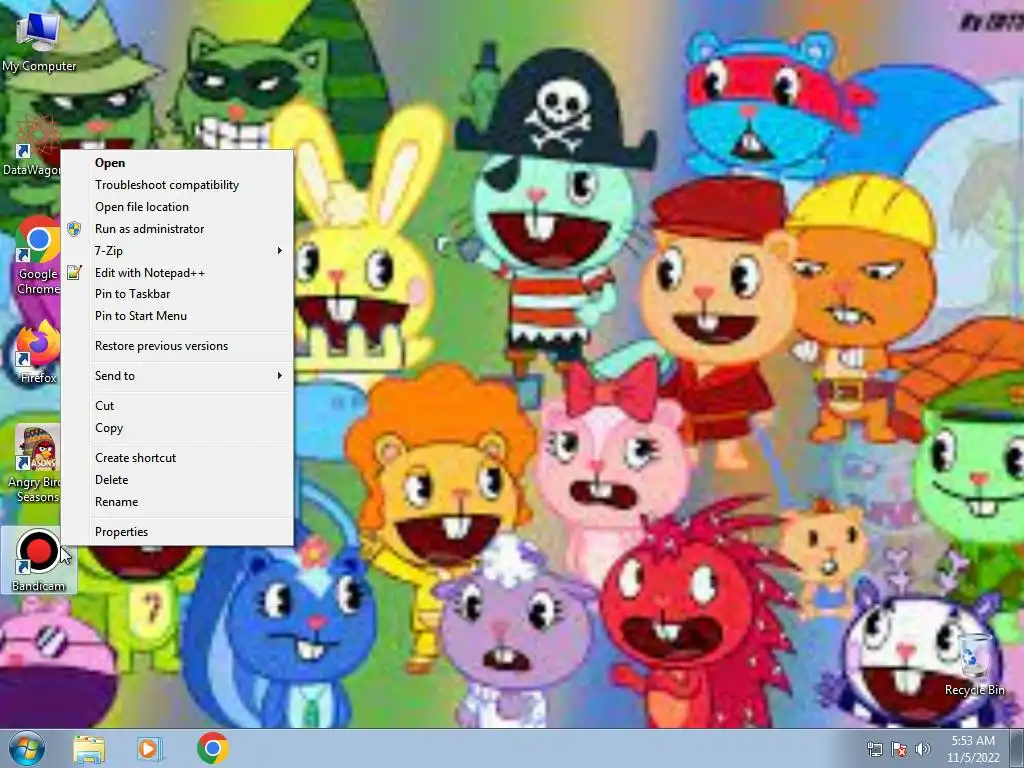Choose Cut from the context menu
Image resolution: width=1024 pixels, height=768 pixels.
tap(178, 406)
